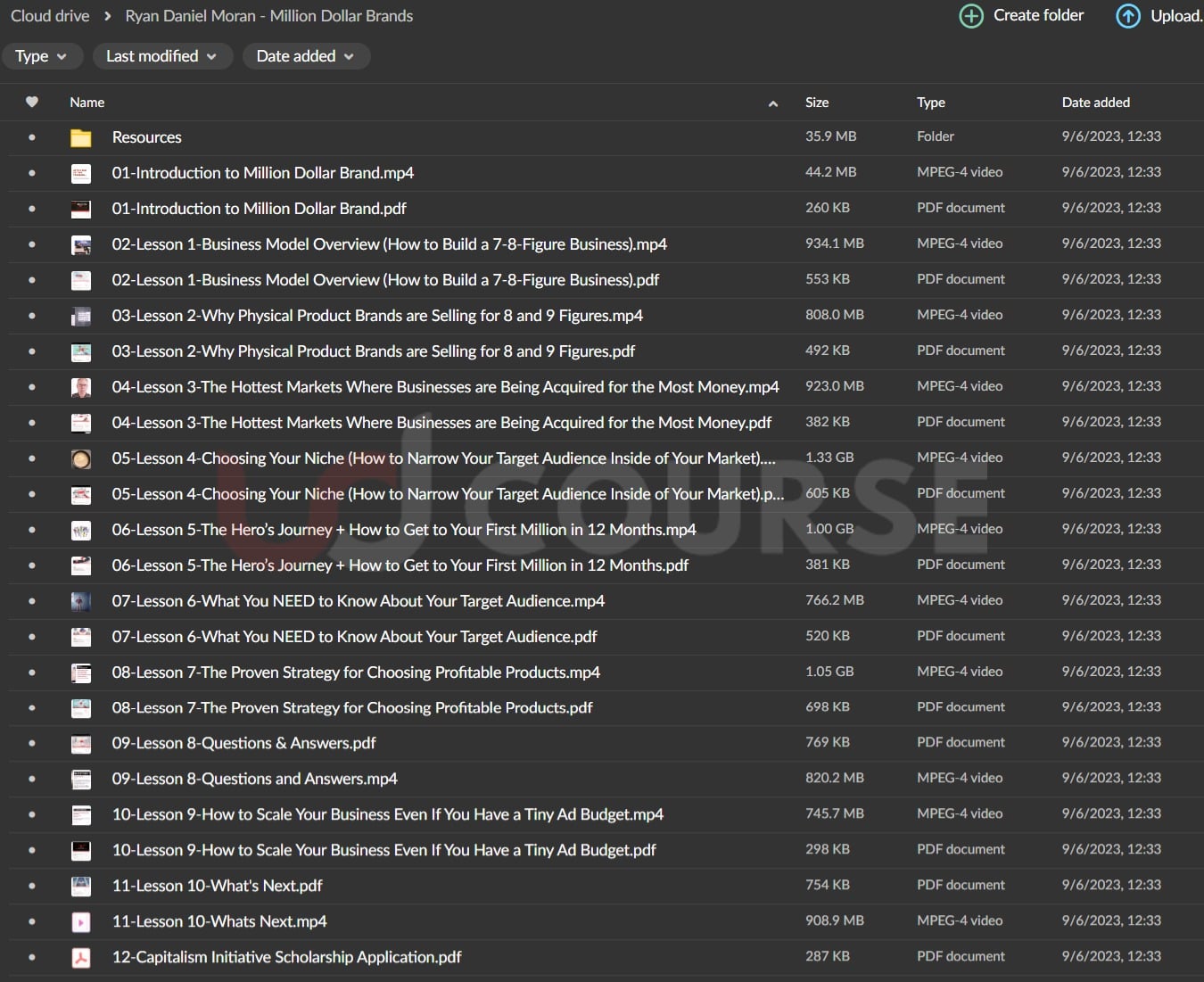Open 07-Lesson 6 Target Audience.pdf file

pyautogui.click(x=354, y=637)
